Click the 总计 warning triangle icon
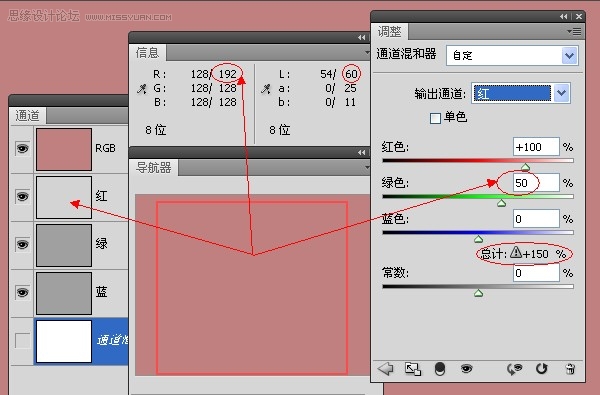The height and width of the screenshot is (395, 600). point(516,252)
